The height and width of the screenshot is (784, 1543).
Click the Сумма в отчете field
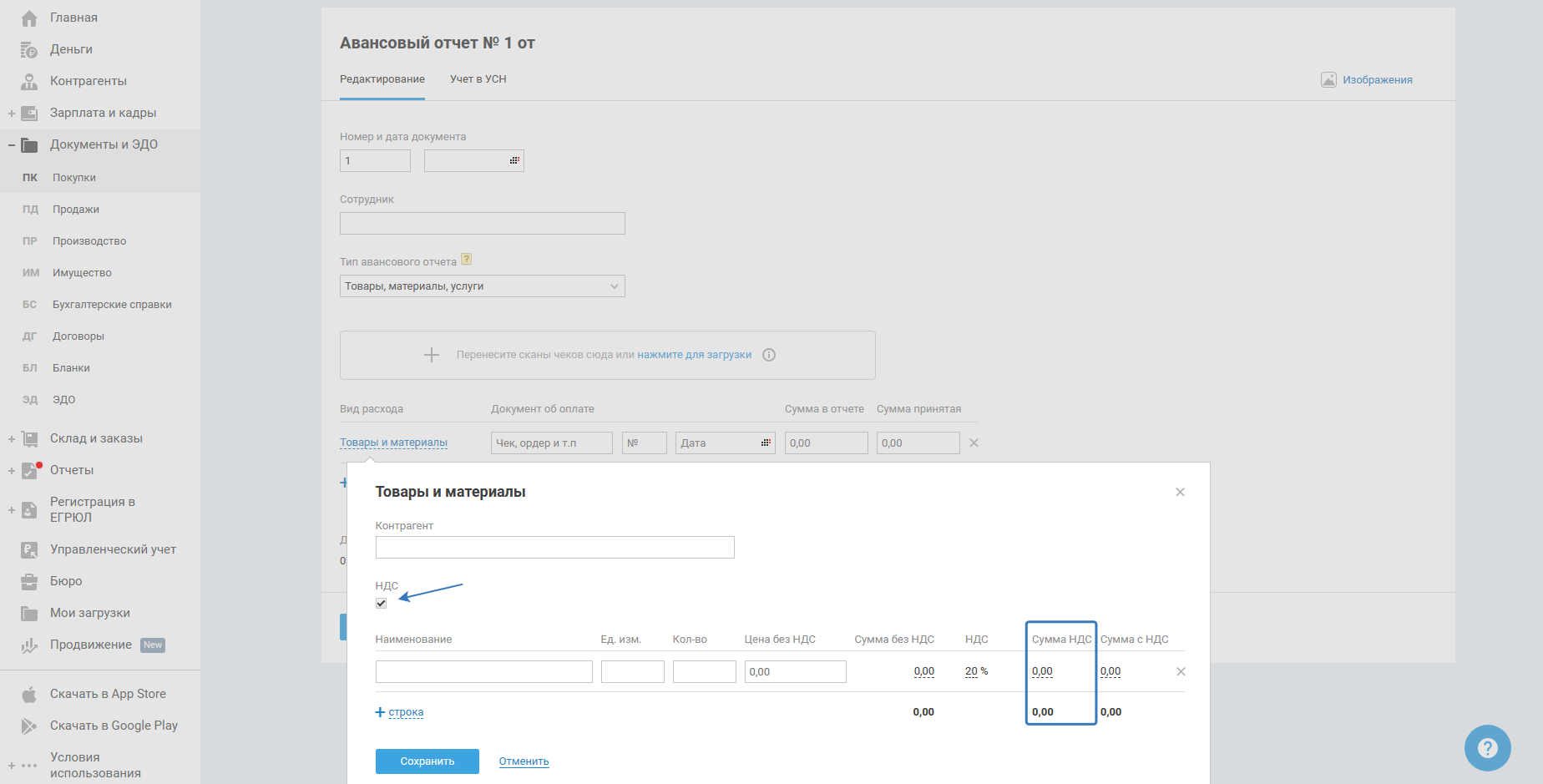(827, 443)
